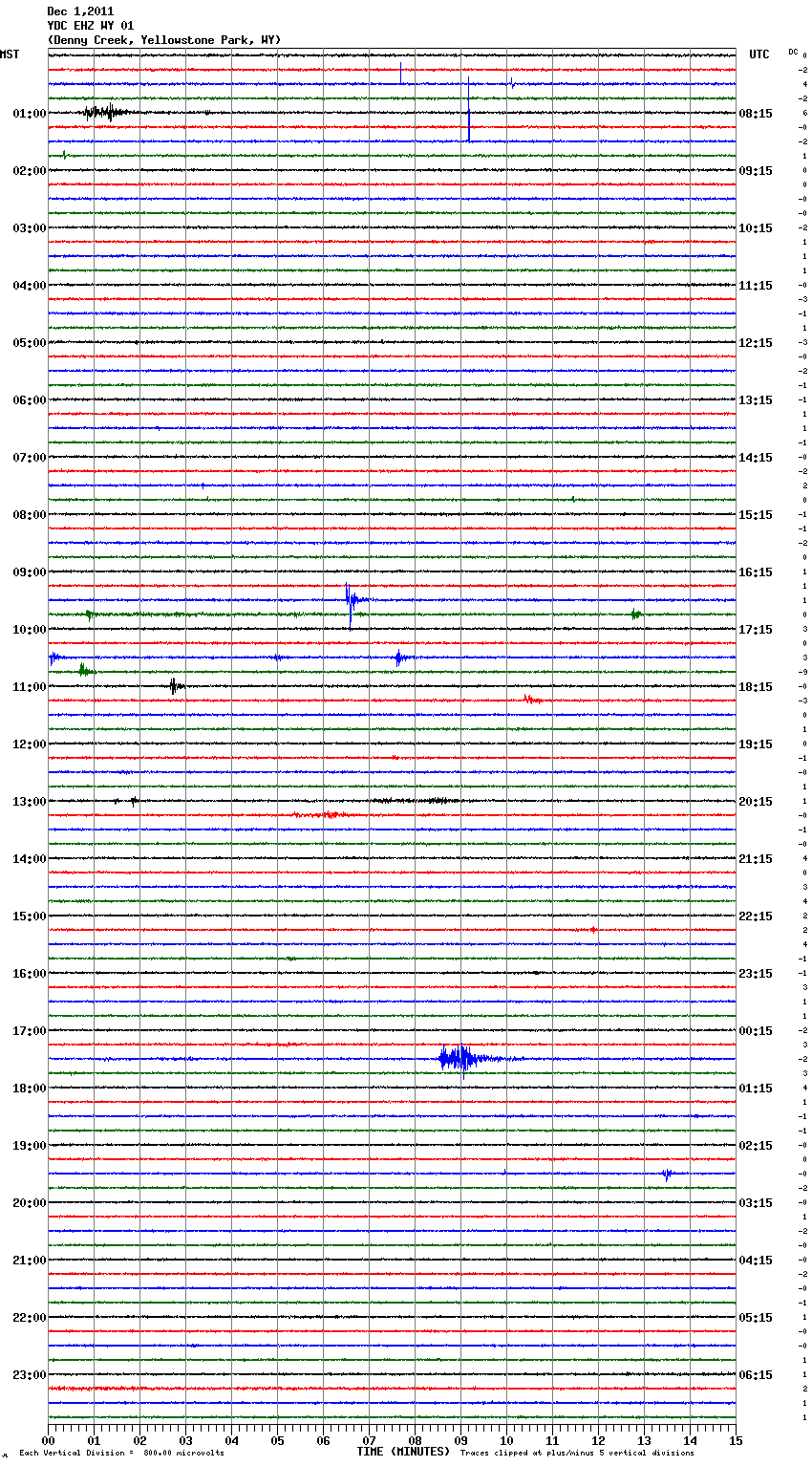The image size is (812, 1466).
Task: Click the 00:15 UTC time label
Action: point(756,1031)
